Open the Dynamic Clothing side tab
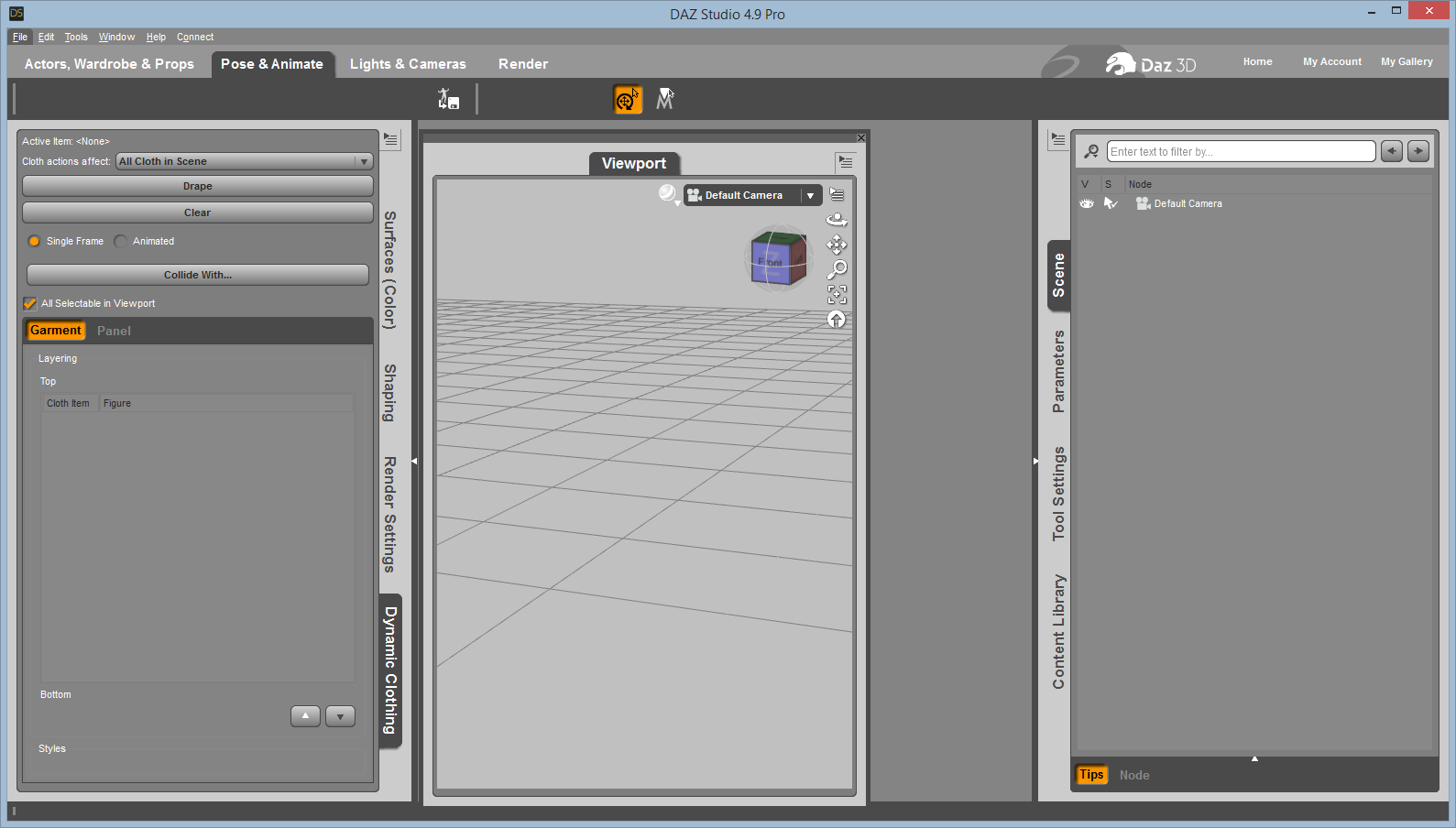 pos(390,670)
